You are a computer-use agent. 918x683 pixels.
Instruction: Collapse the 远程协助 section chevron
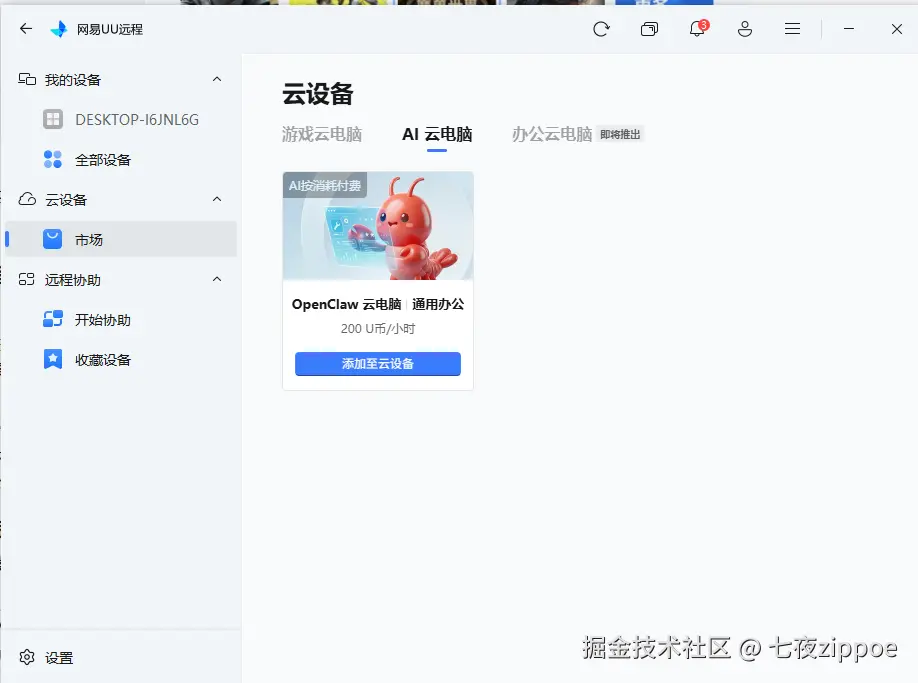pos(217,279)
